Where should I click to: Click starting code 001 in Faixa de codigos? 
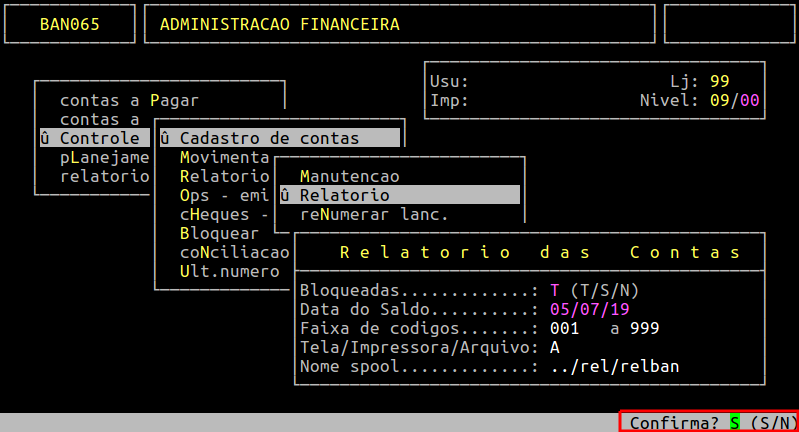click(x=564, y=328)
